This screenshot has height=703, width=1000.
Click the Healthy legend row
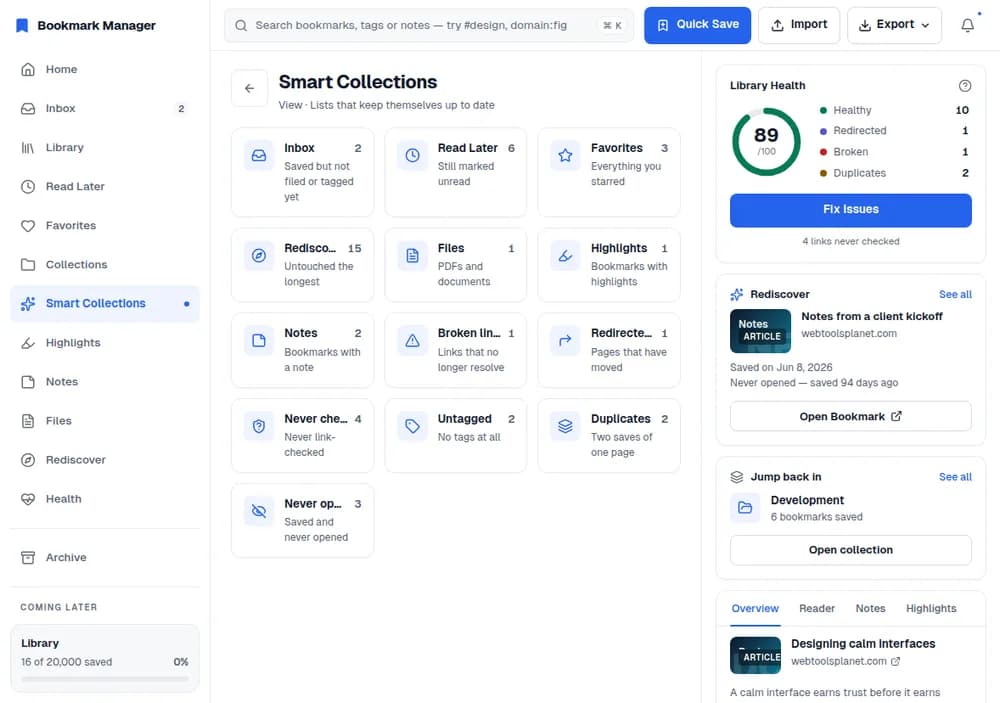894,110
